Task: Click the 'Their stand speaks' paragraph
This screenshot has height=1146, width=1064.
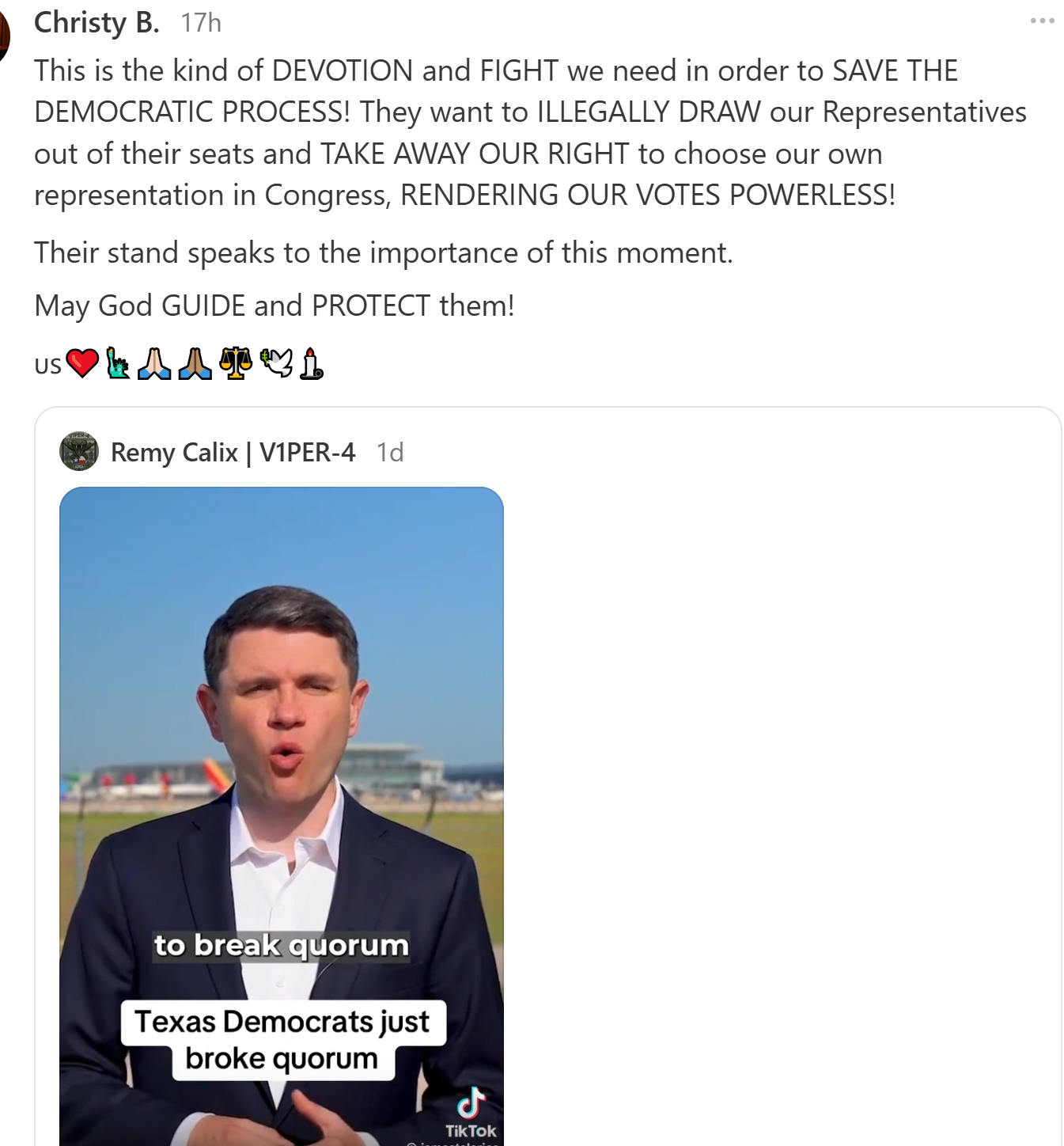Action: pyautogui.click(x=384, y=252)
